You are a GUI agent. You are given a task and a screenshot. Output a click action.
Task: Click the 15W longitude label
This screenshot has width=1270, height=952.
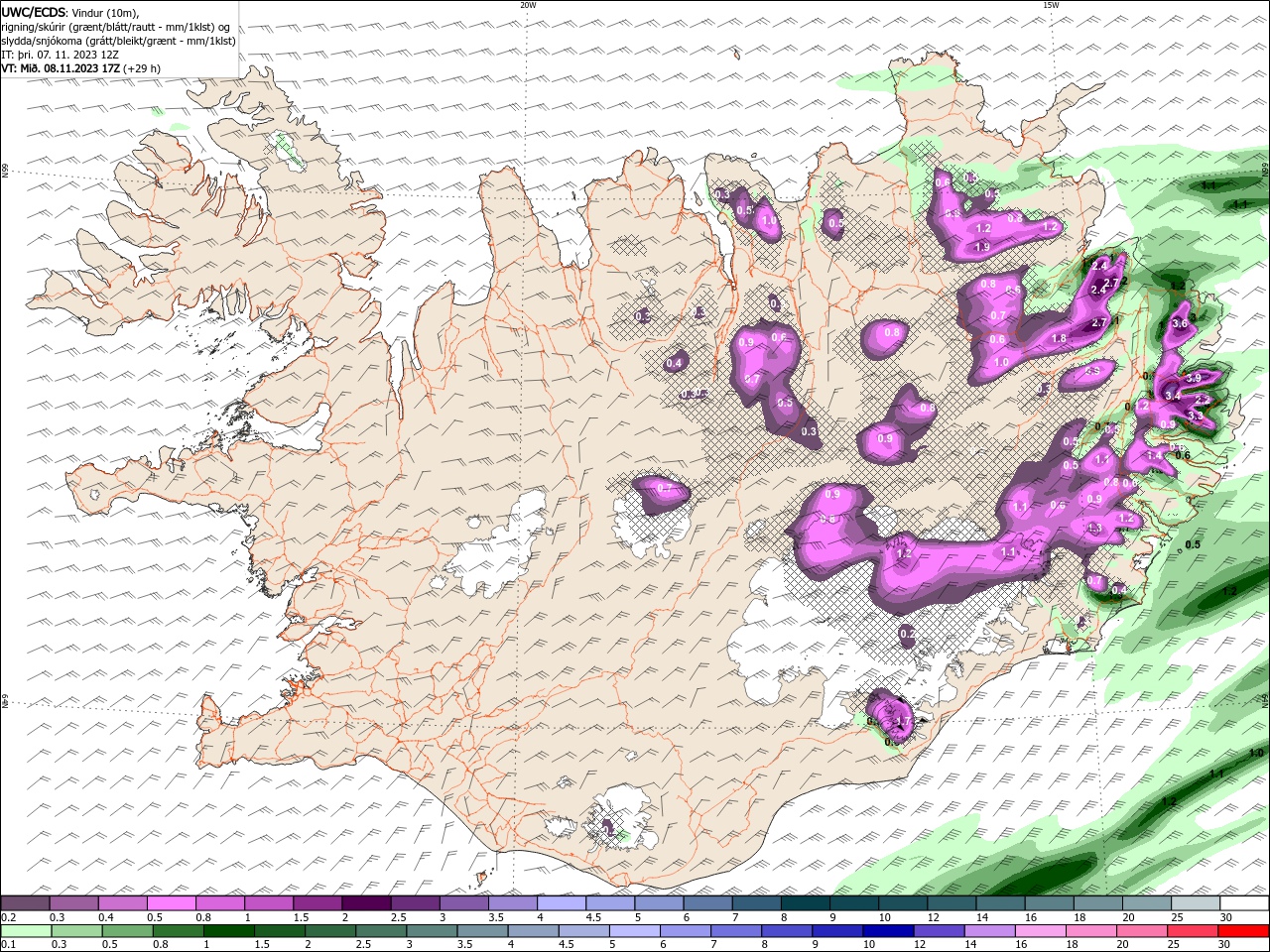tap(1051, 5)
